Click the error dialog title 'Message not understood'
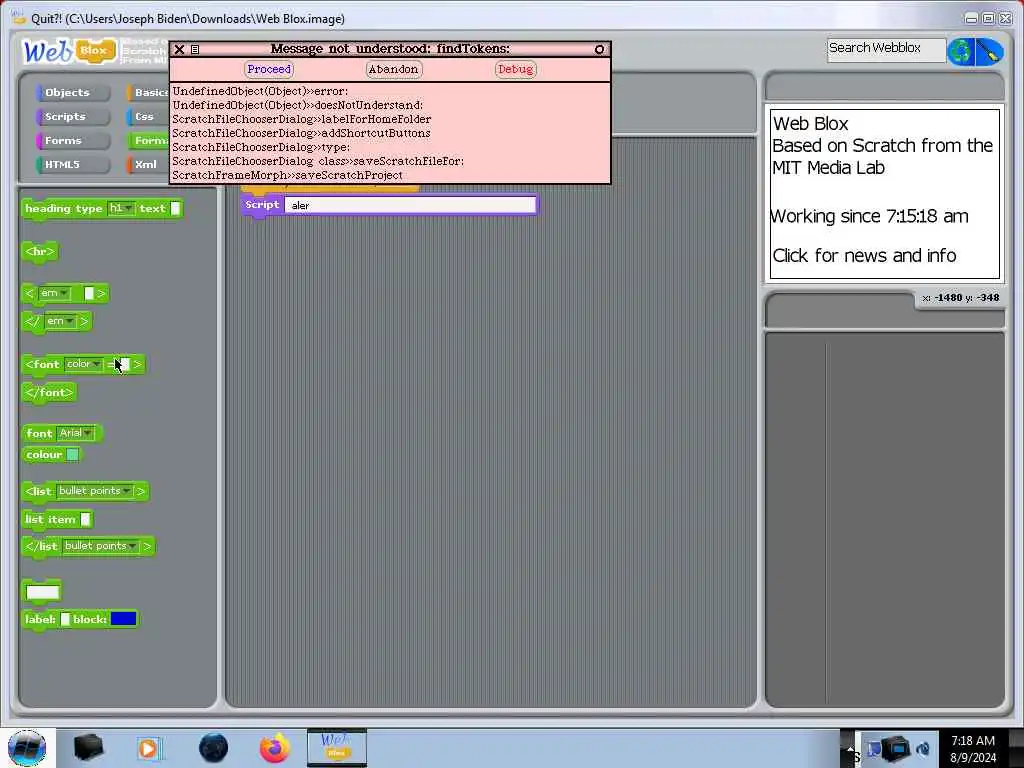The width and height of the screenshot is (1024, 768). tap(390, 49)
